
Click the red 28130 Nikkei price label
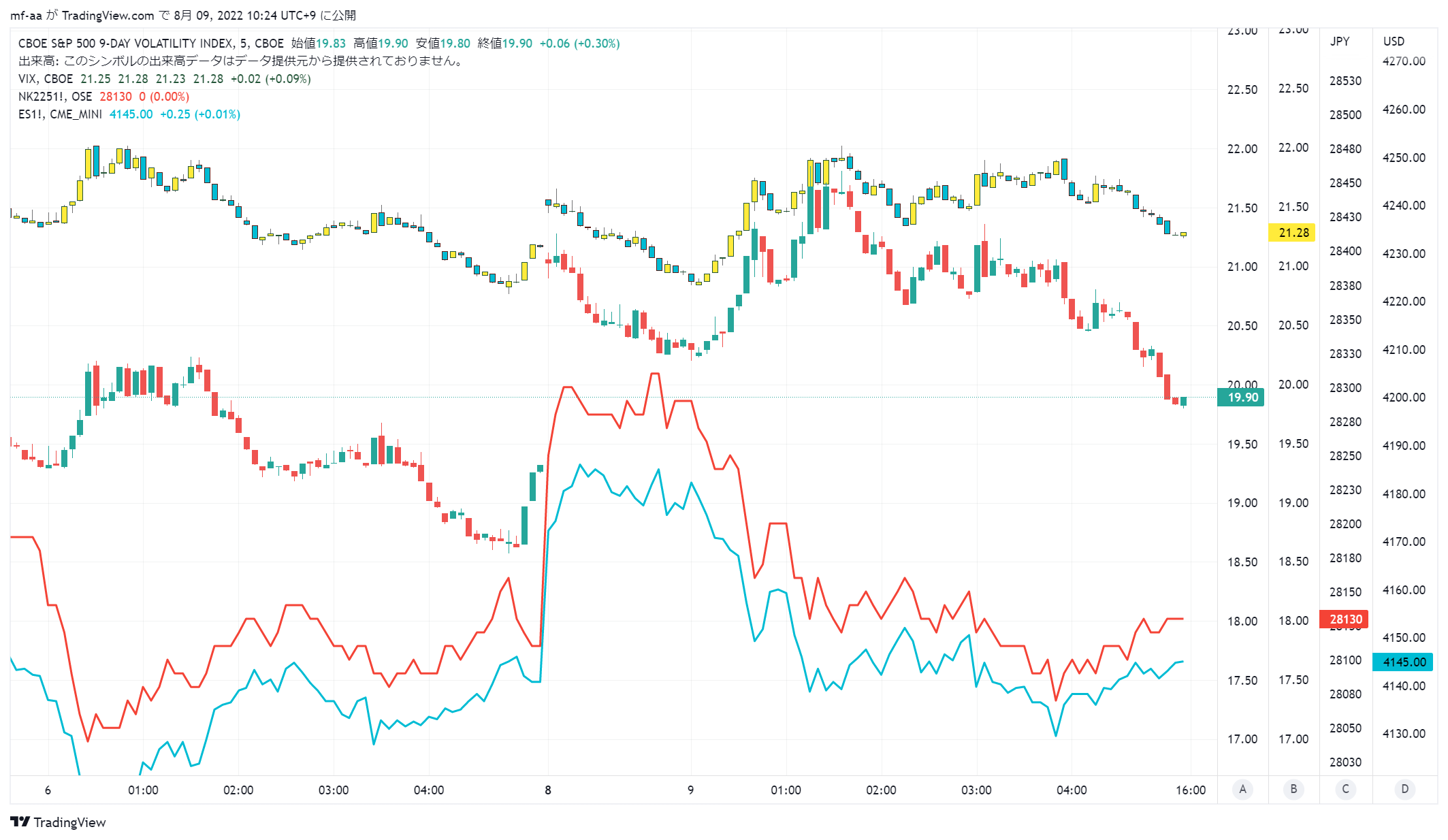pyautogui.click(x=1344, y=619)
